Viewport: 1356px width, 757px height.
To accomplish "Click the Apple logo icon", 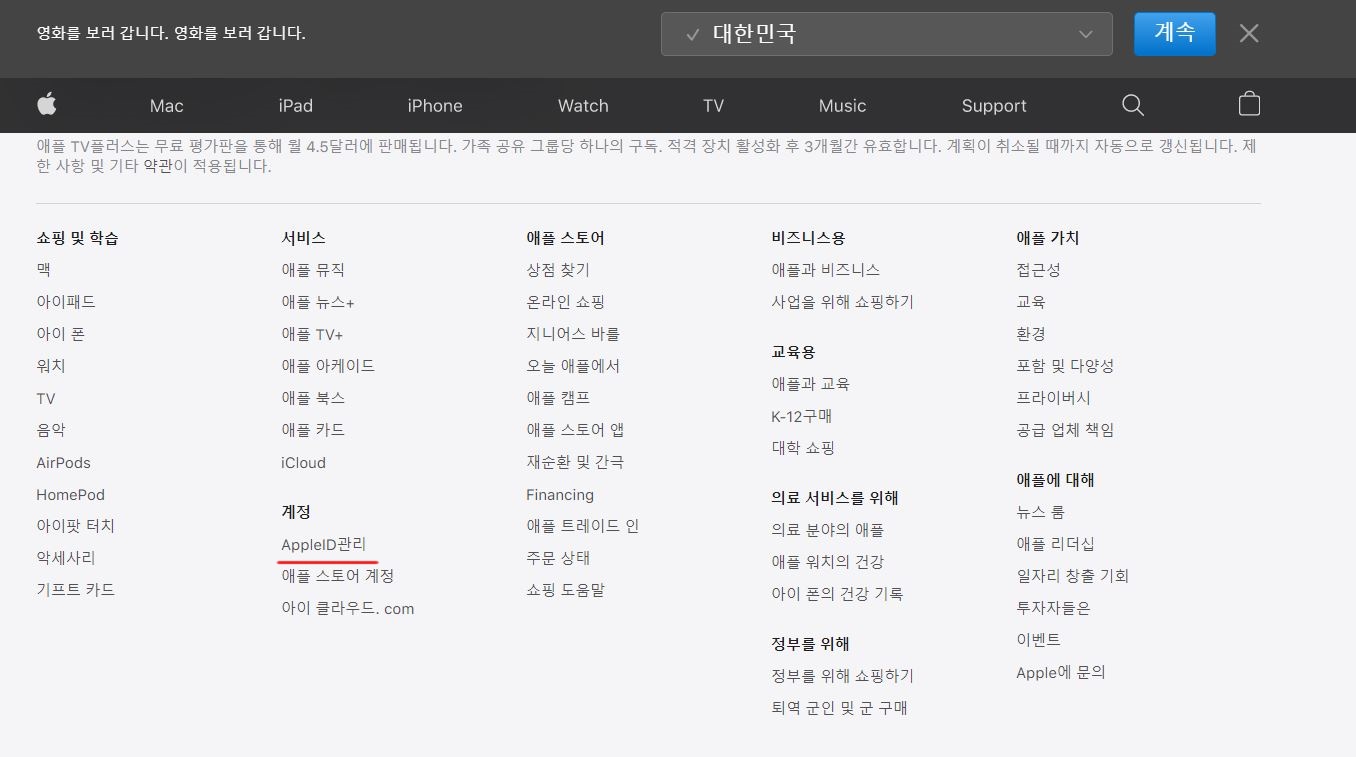I will [x=47, y=104].
